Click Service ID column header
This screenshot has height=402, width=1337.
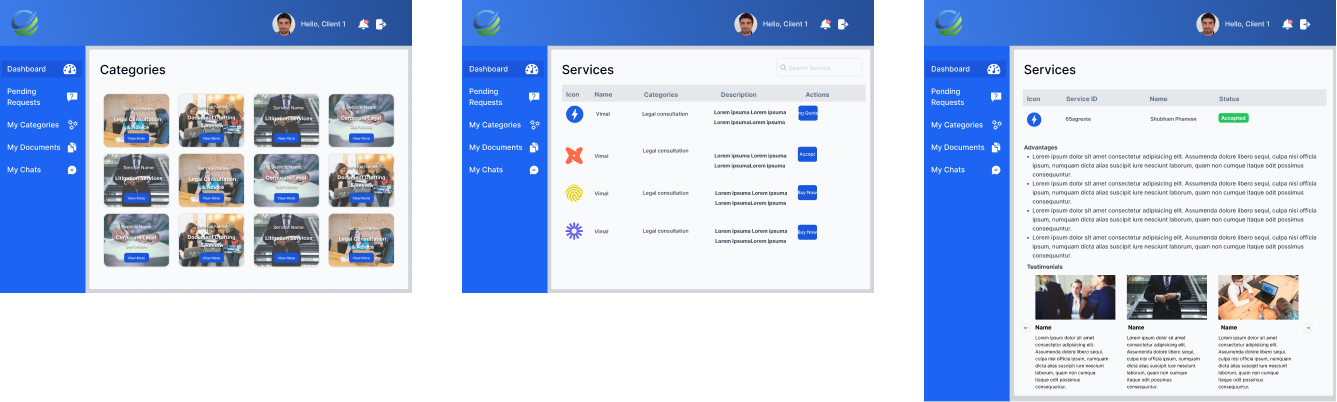(x=1082, y=99)
